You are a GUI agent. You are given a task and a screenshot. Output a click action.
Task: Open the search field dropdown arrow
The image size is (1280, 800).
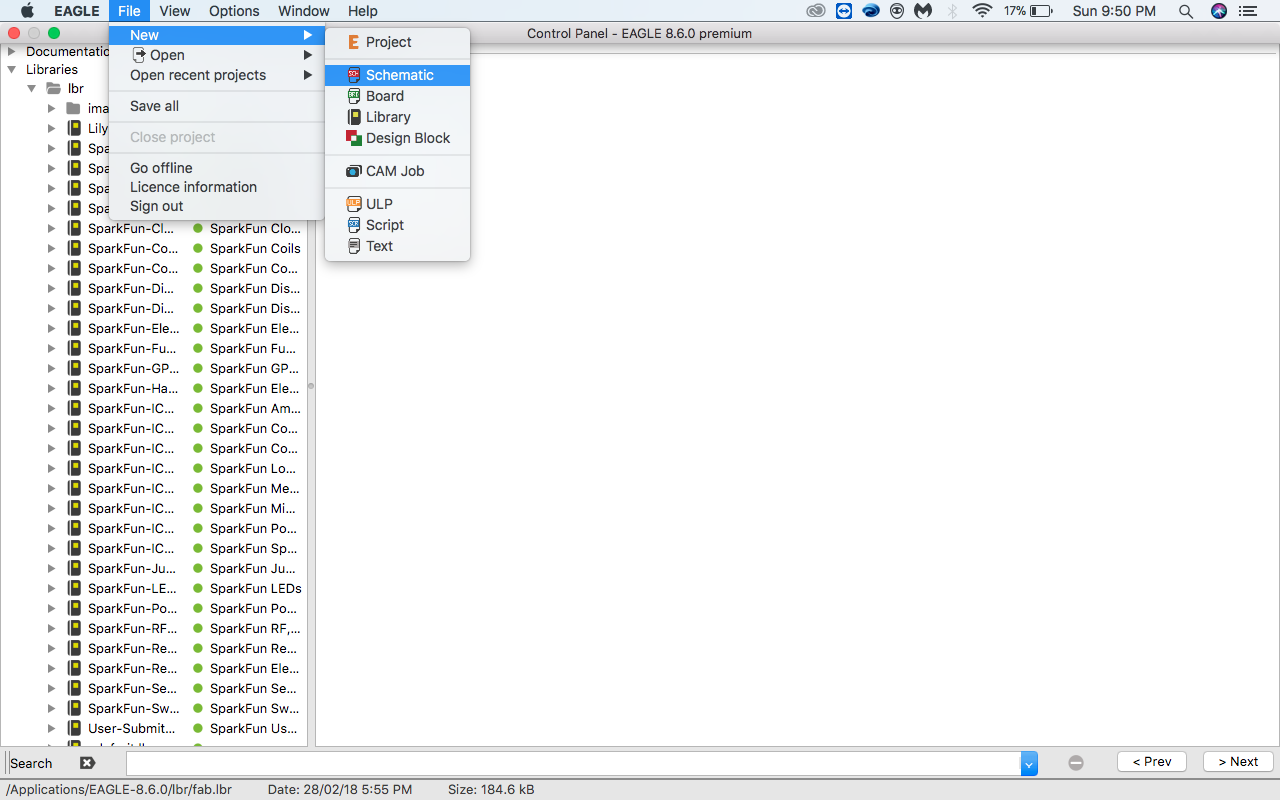(x=1029, y=764)
